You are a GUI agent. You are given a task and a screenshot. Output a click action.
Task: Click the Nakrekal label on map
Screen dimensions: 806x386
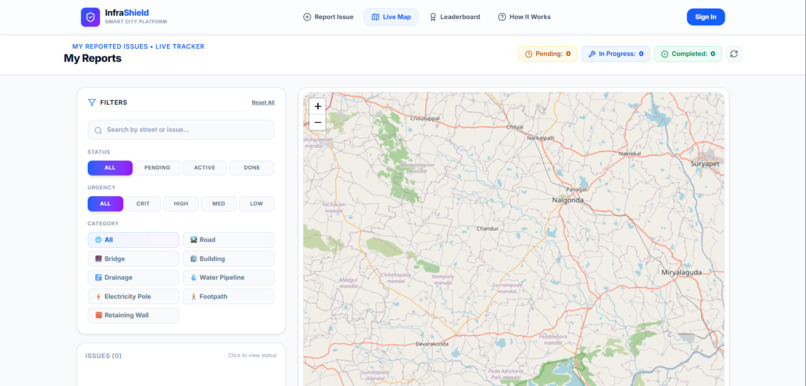(630, 154)
